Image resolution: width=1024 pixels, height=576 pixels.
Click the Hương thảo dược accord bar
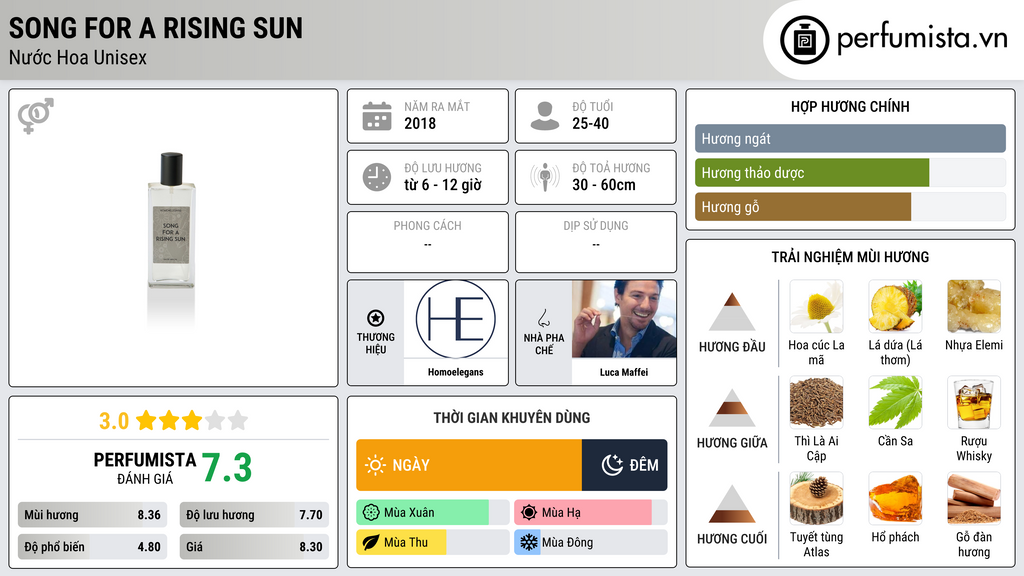click(850, 172)
